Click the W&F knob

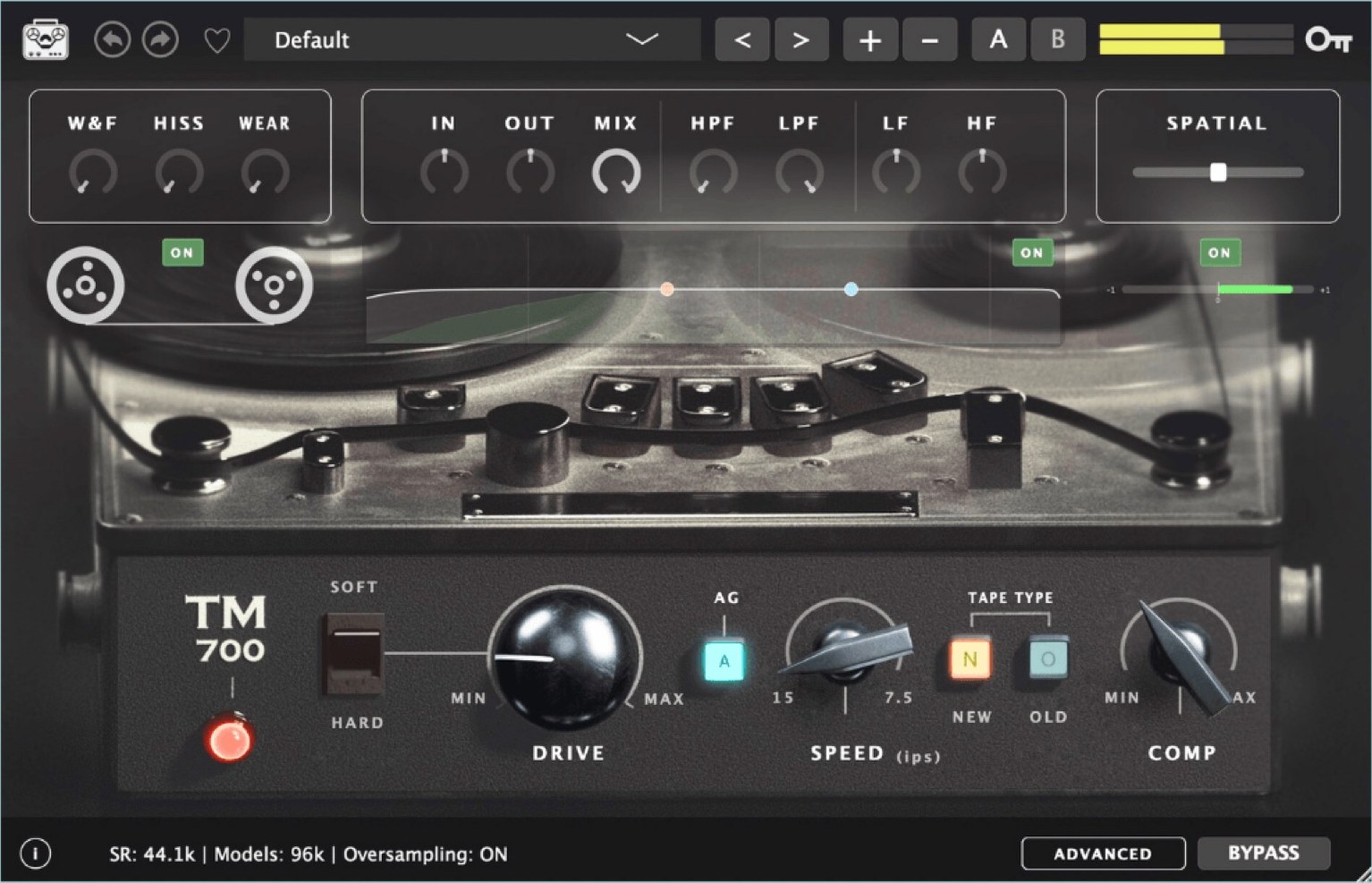[93, 172]
